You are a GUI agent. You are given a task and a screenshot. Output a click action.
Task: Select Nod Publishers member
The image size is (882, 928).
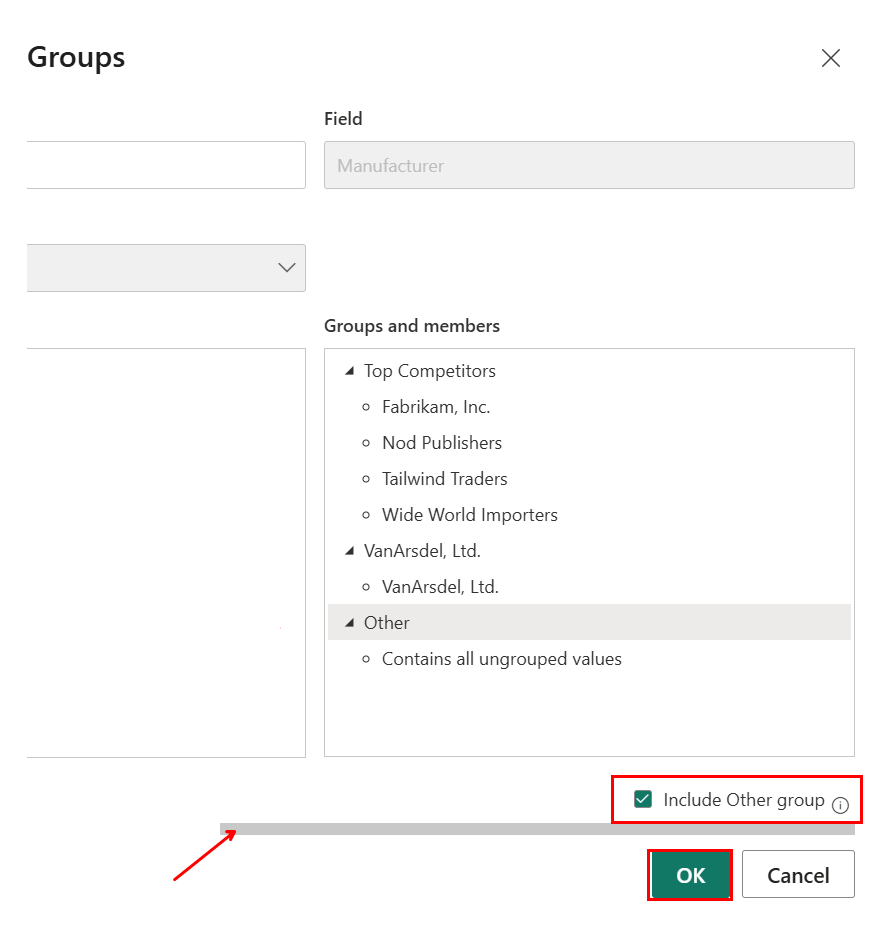(442, 443)
